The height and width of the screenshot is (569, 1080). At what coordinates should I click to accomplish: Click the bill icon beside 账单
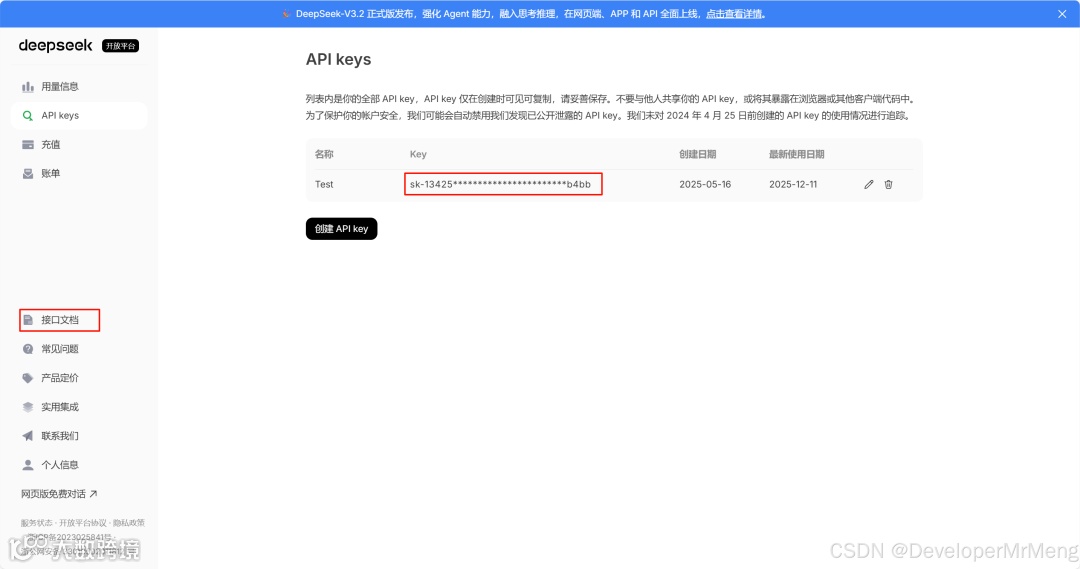tap(28, 174)
